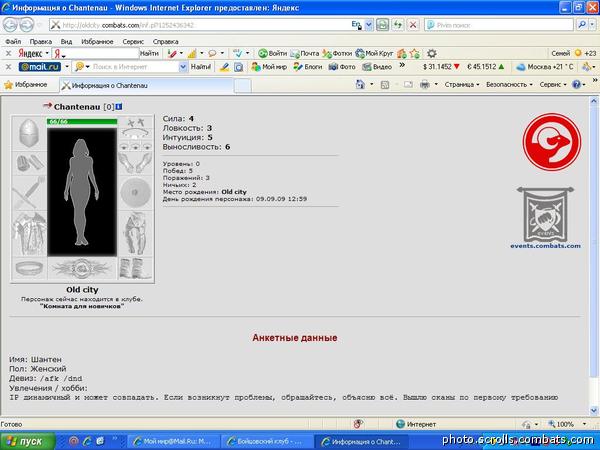600x450 pixels.
Task: Open Фотки in the Yandex toolbar
Action: tap(337, 54)
